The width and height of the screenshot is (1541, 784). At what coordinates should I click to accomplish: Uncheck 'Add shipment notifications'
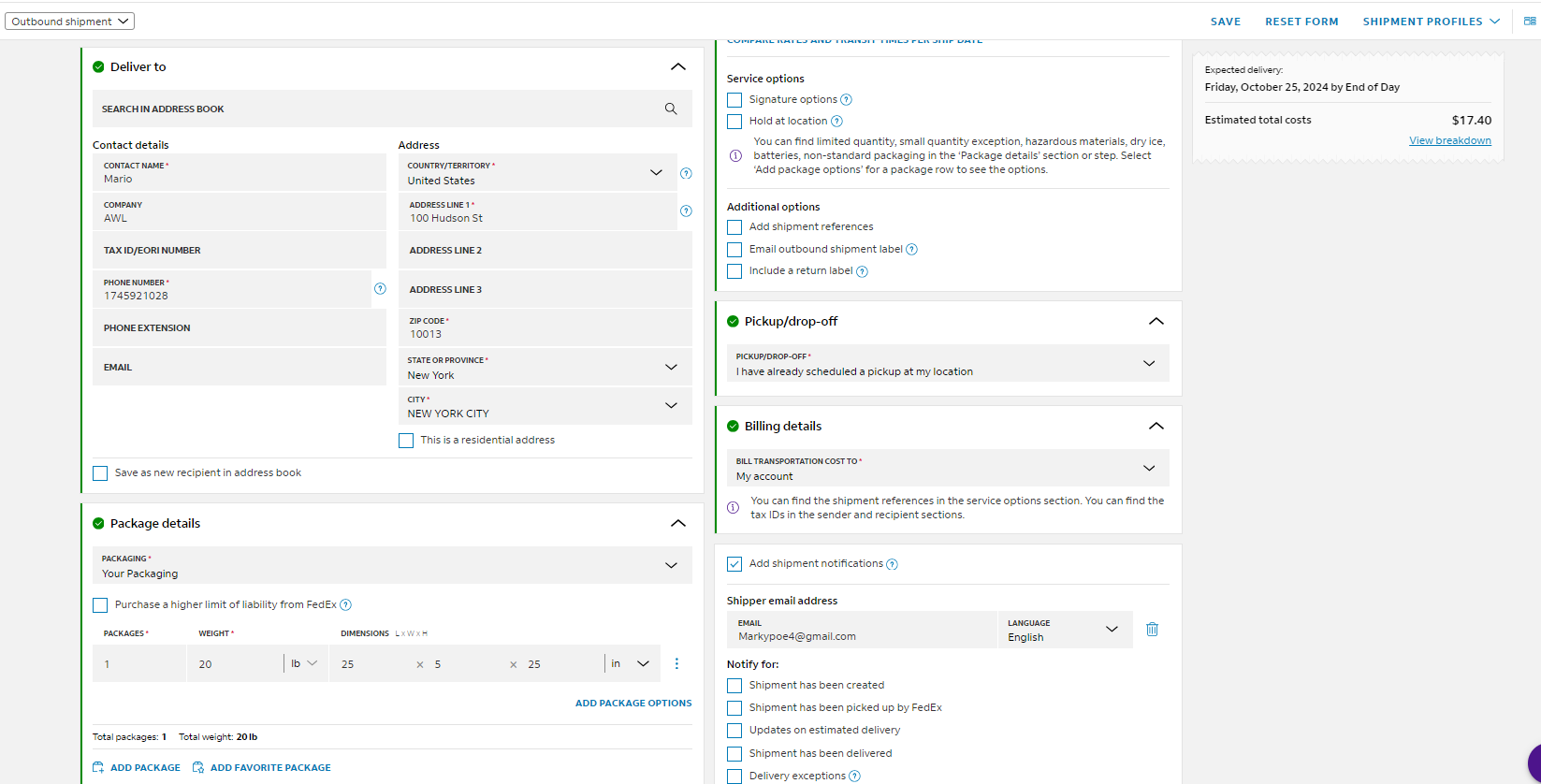click(734, 564)
